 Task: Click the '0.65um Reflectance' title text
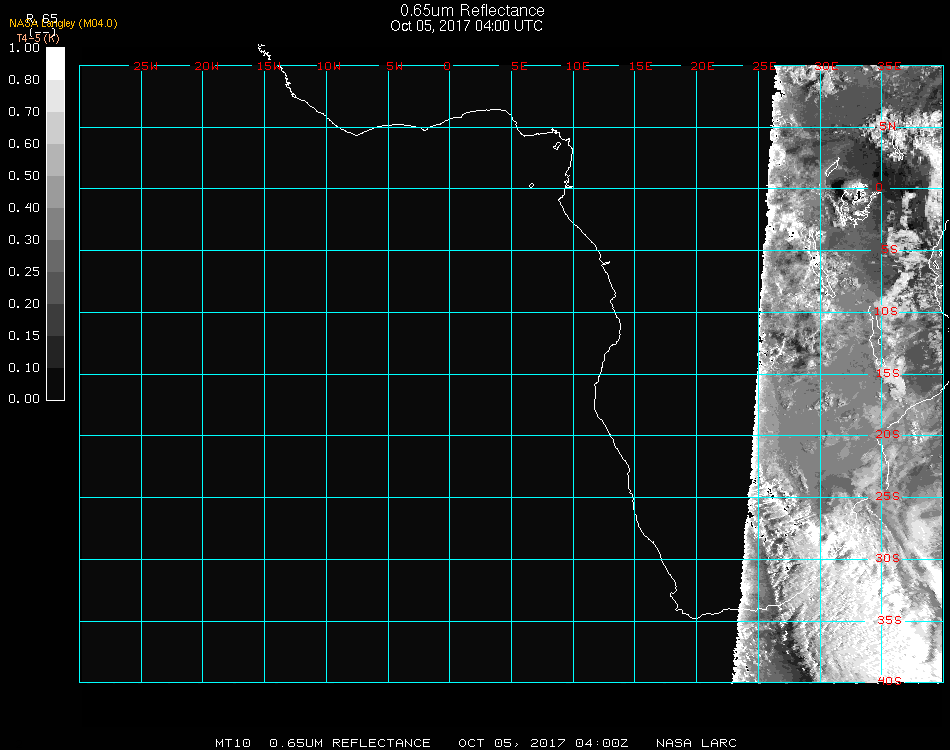pyautogui.click(x=472, y=11)
